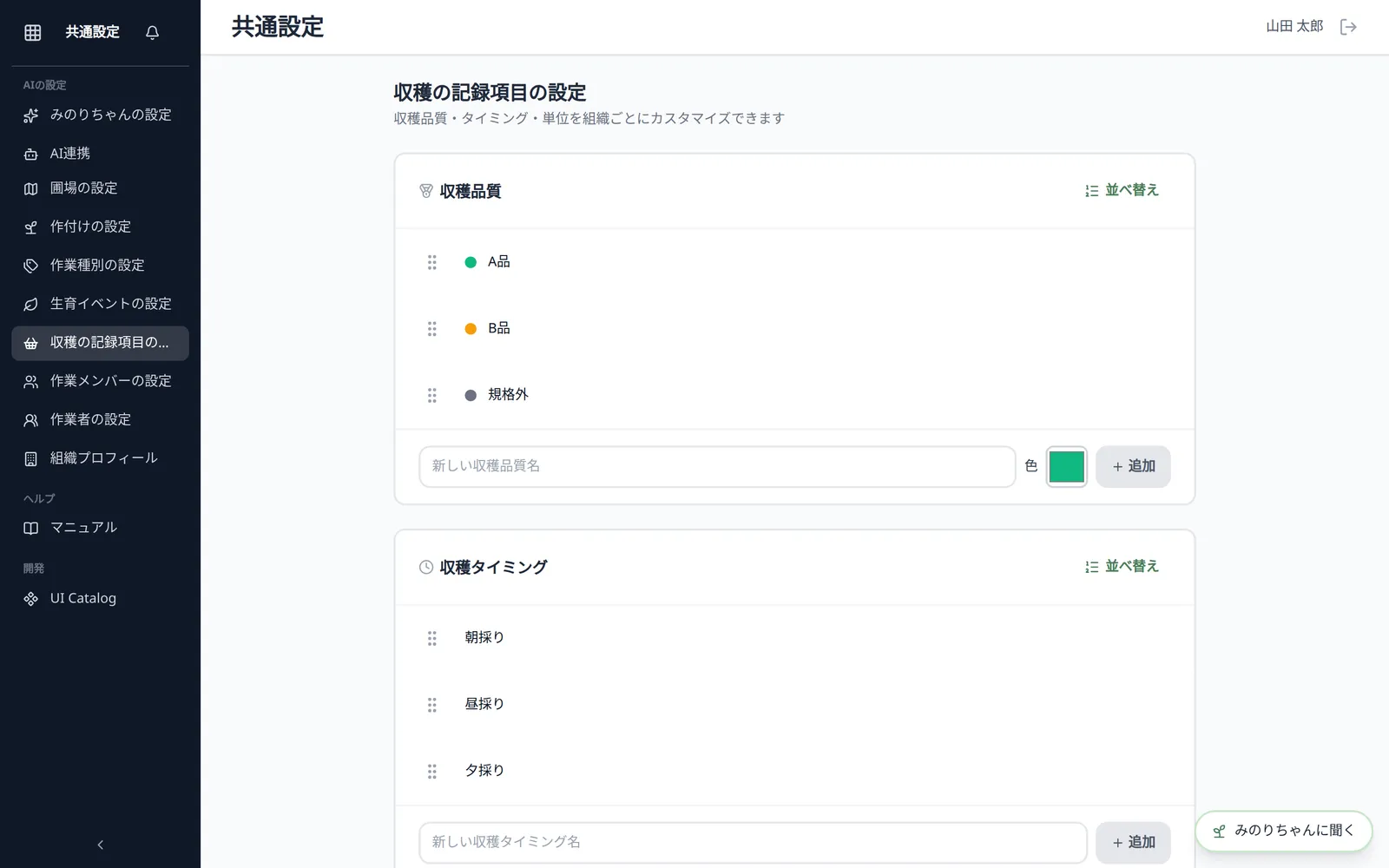Open the green color picker swatch

1066,467
